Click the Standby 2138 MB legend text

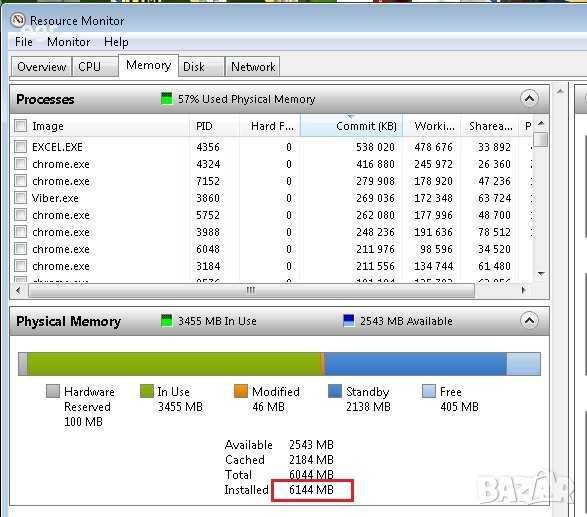pos(368,399)
